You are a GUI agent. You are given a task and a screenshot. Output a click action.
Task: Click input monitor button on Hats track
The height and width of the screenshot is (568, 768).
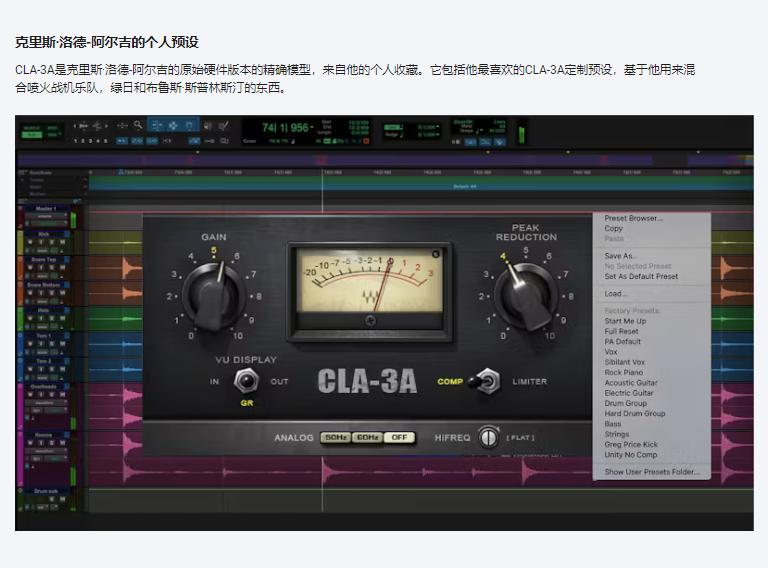(x=41, y=318)
